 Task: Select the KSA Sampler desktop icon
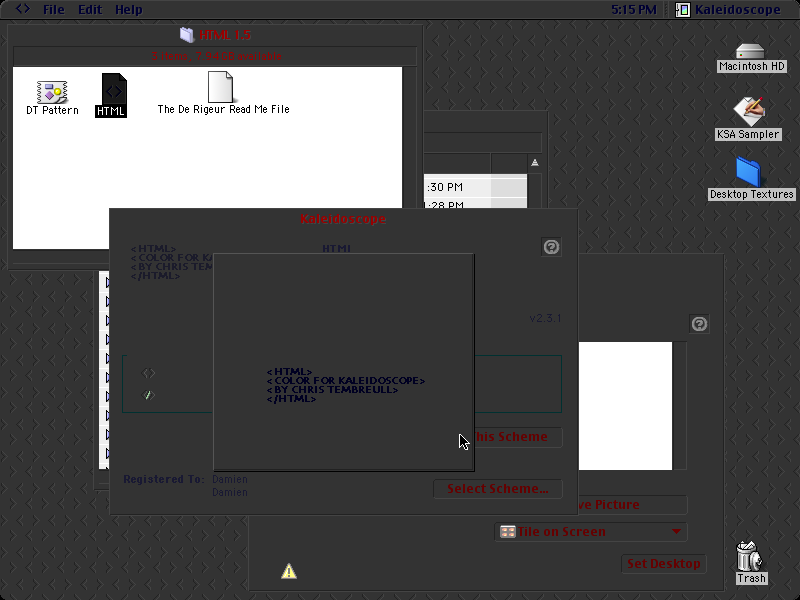tap(749, 111)
